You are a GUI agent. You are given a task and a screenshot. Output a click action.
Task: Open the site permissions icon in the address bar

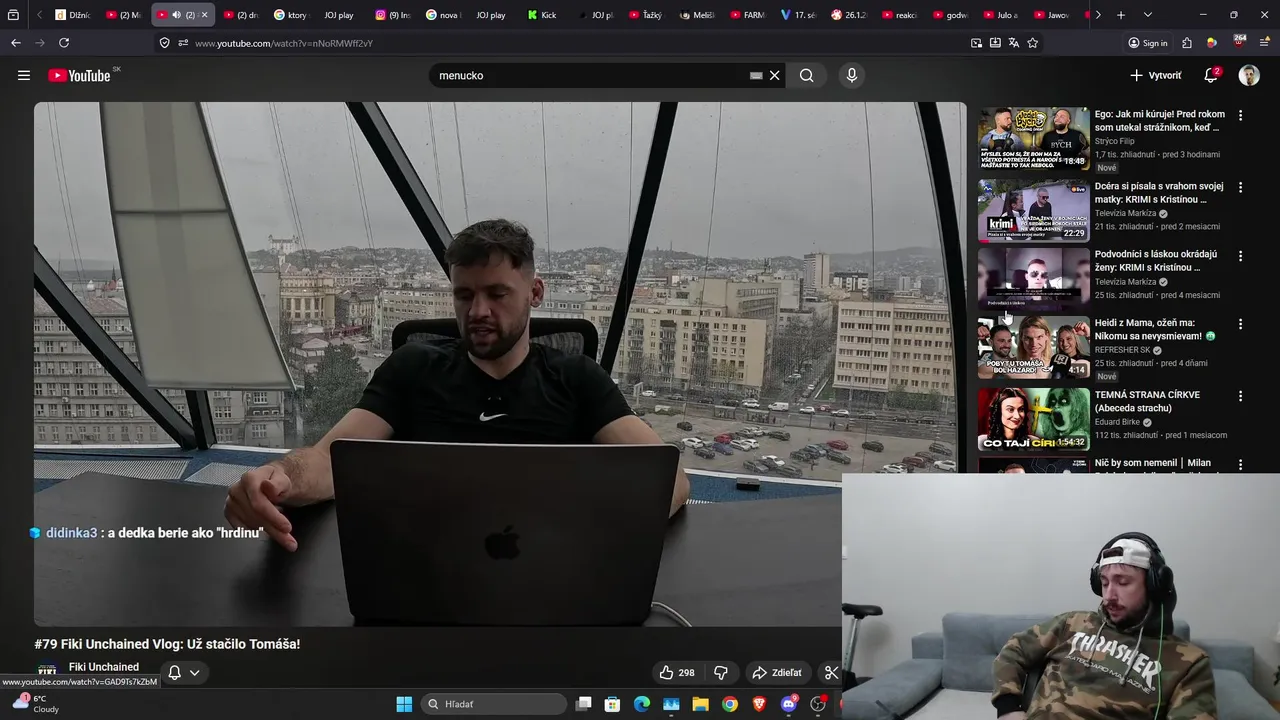pyautogui.click(x=182, y=43)
